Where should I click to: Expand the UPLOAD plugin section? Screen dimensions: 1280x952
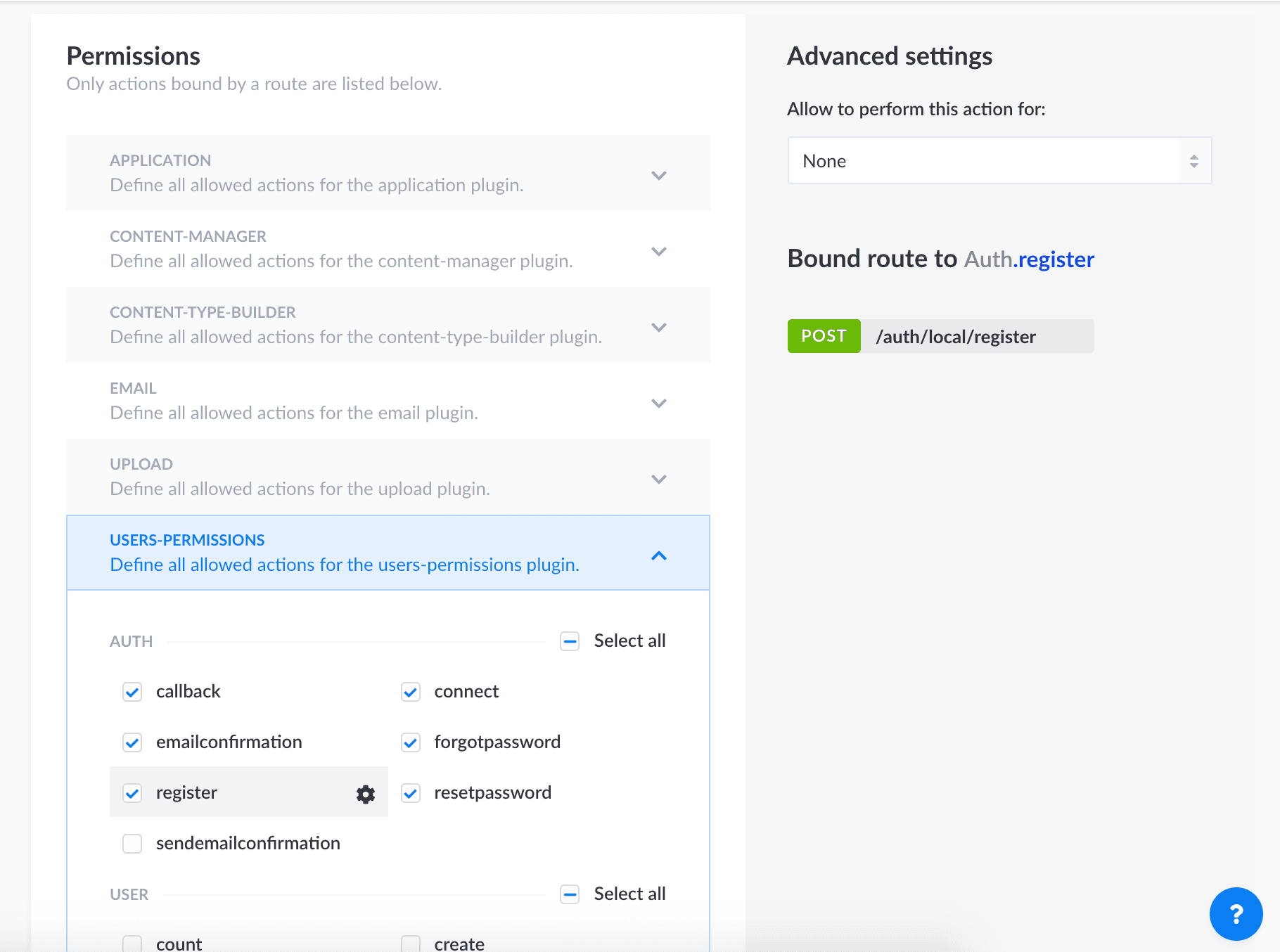click(x=388, y=477)
